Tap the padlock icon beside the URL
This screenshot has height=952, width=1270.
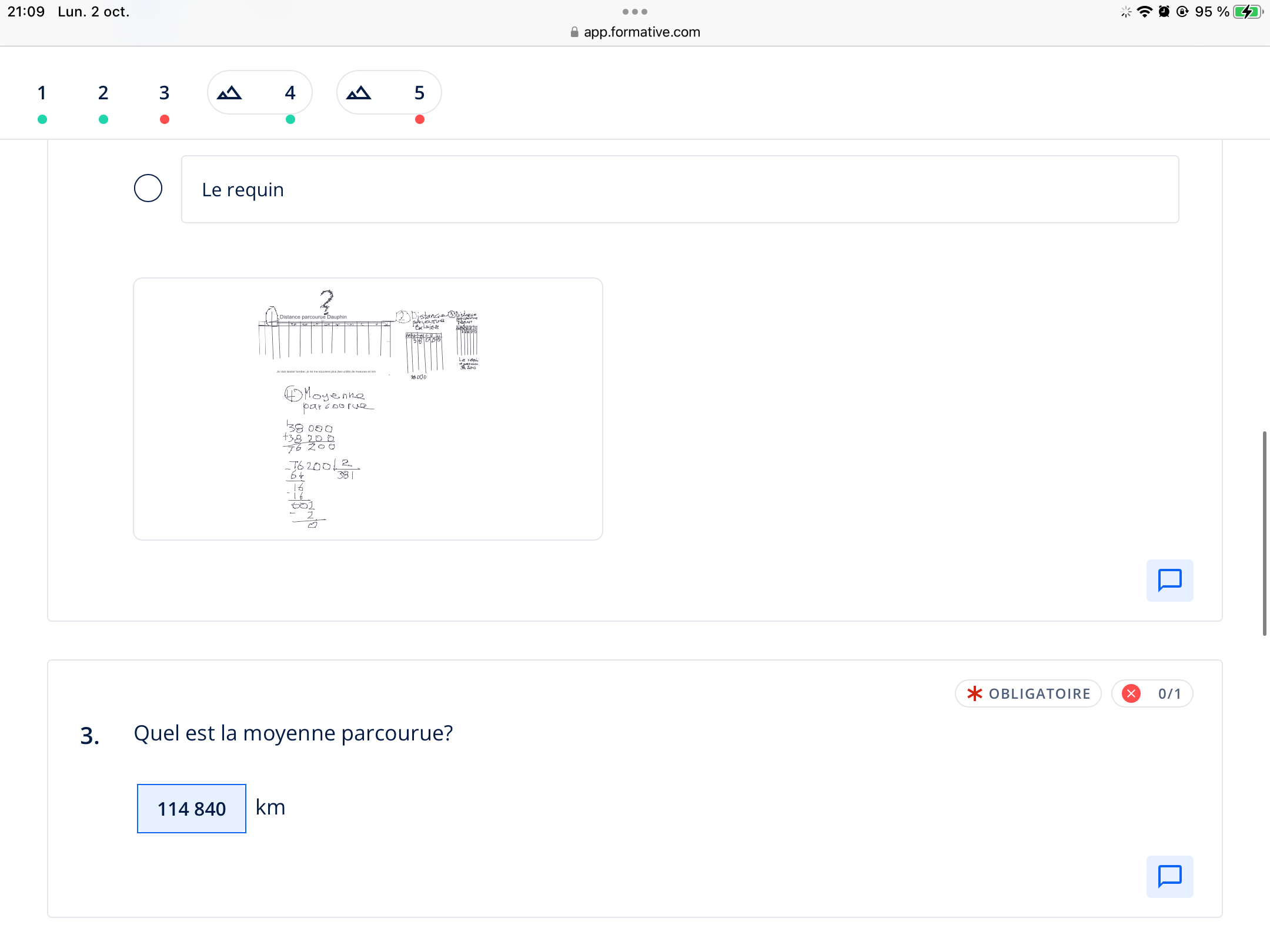pos(574,32)
